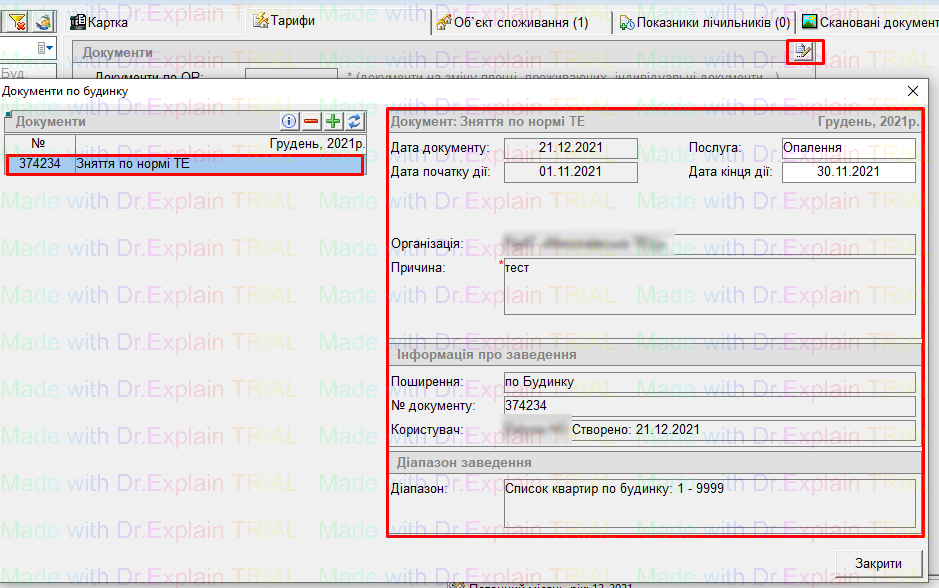939x588 pixels.
Task: Click the № column header
Action: click(39, 144)
